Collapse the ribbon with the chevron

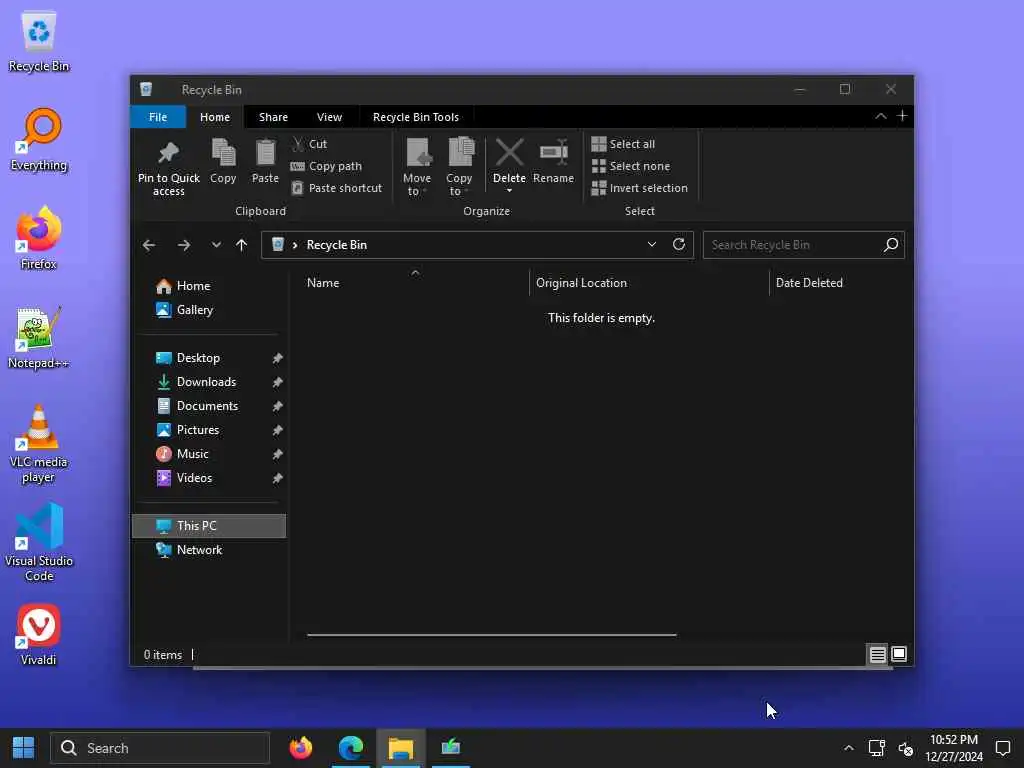(x=880, y=116)
